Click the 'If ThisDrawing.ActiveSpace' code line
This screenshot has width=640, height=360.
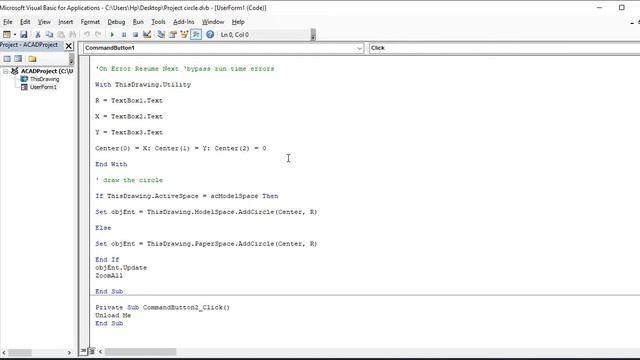pyautogui.click(x=187, y=196)
